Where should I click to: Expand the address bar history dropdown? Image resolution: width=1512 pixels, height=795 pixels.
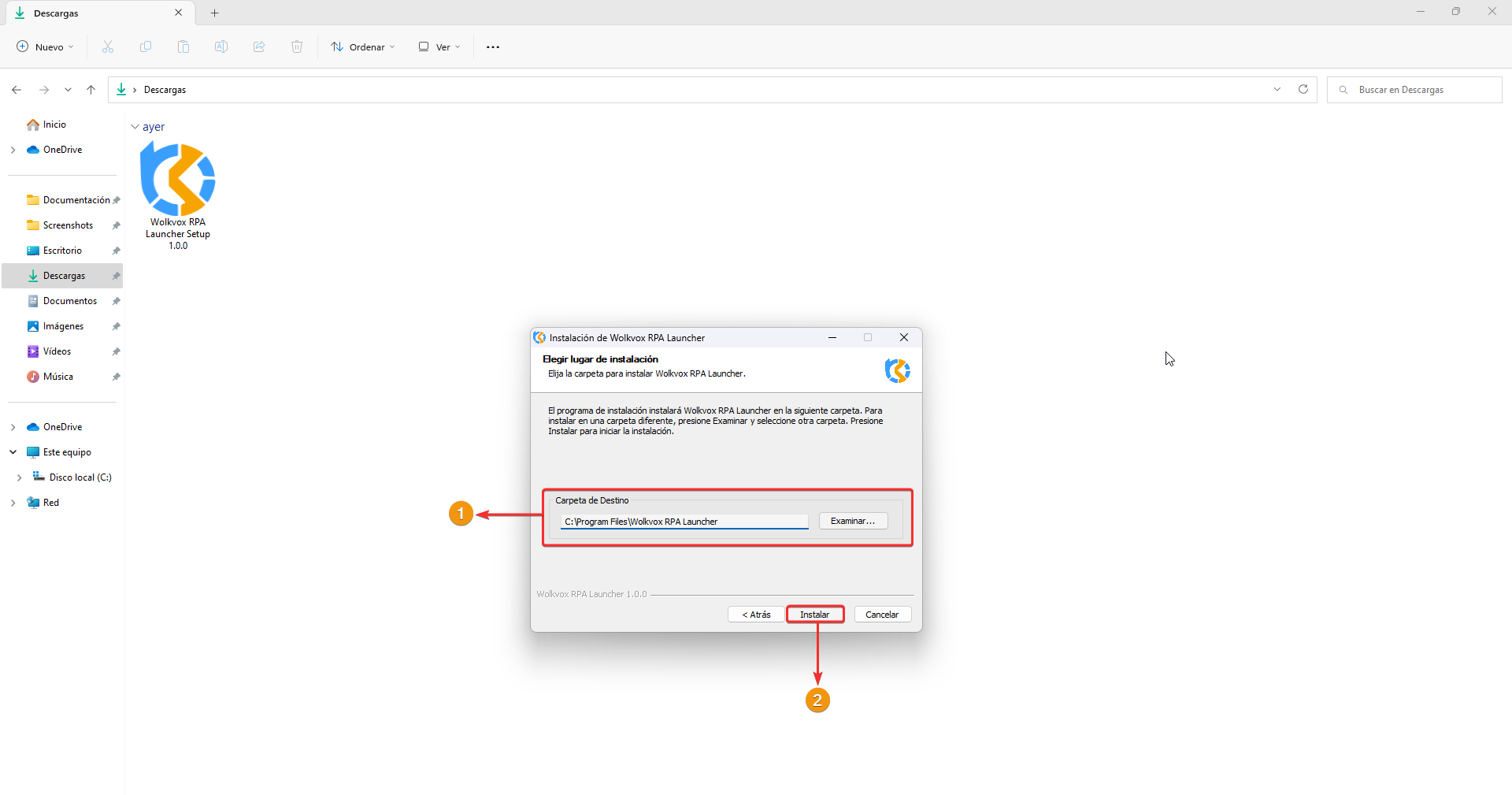(x=1277, y=90)
